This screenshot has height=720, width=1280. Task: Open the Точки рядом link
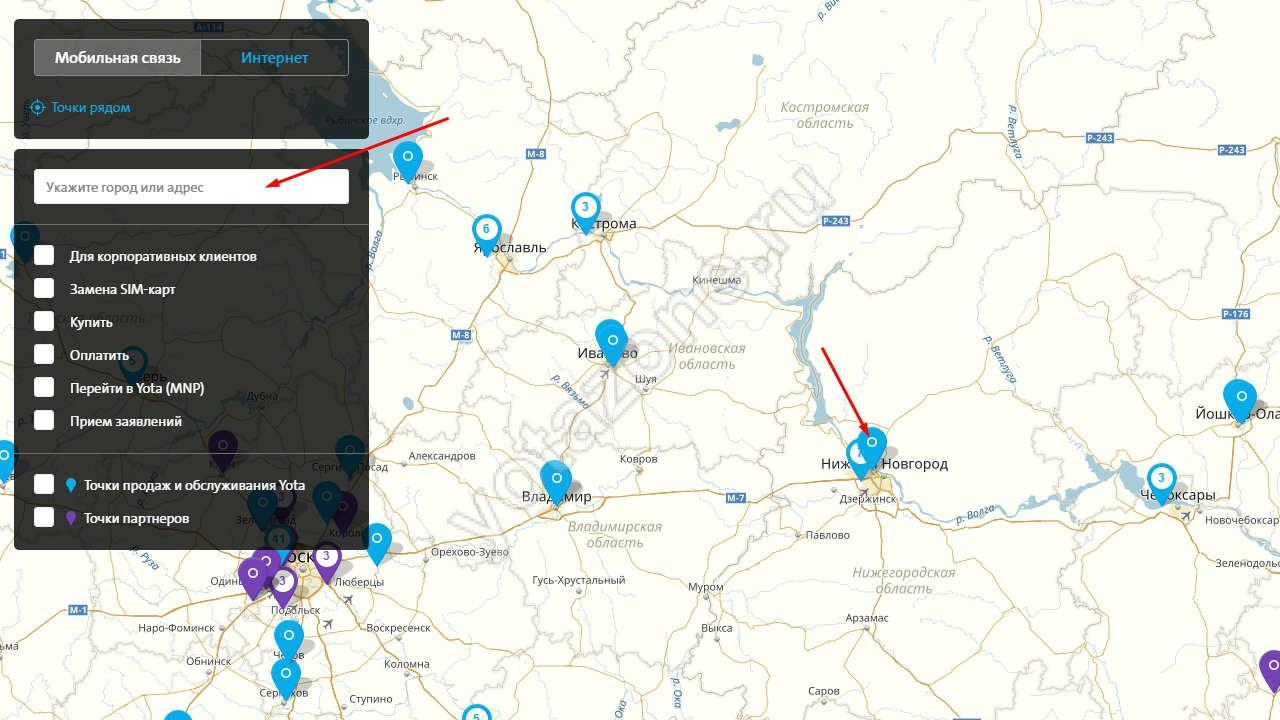(91, 107)
